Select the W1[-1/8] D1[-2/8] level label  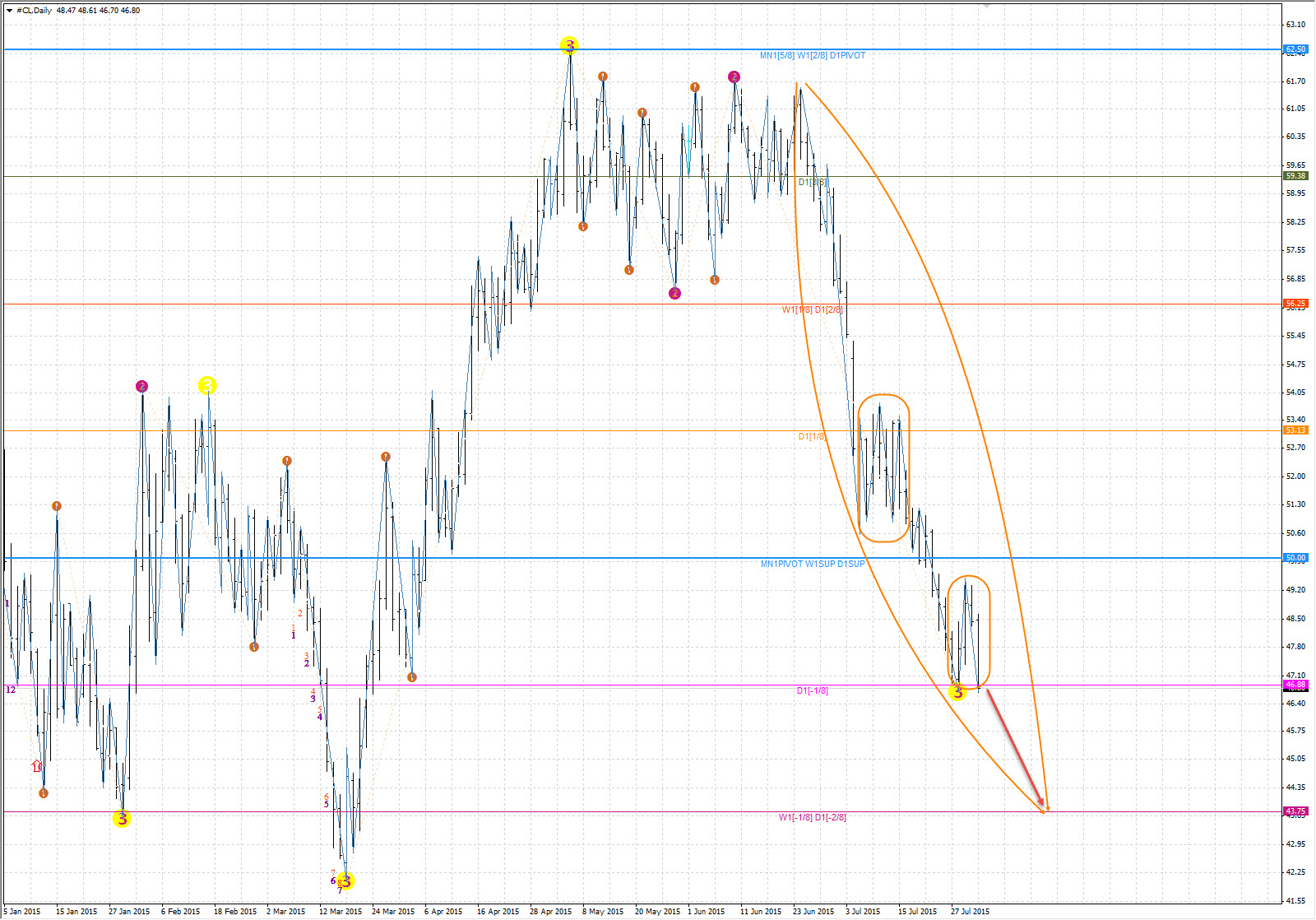coord(812,818)
